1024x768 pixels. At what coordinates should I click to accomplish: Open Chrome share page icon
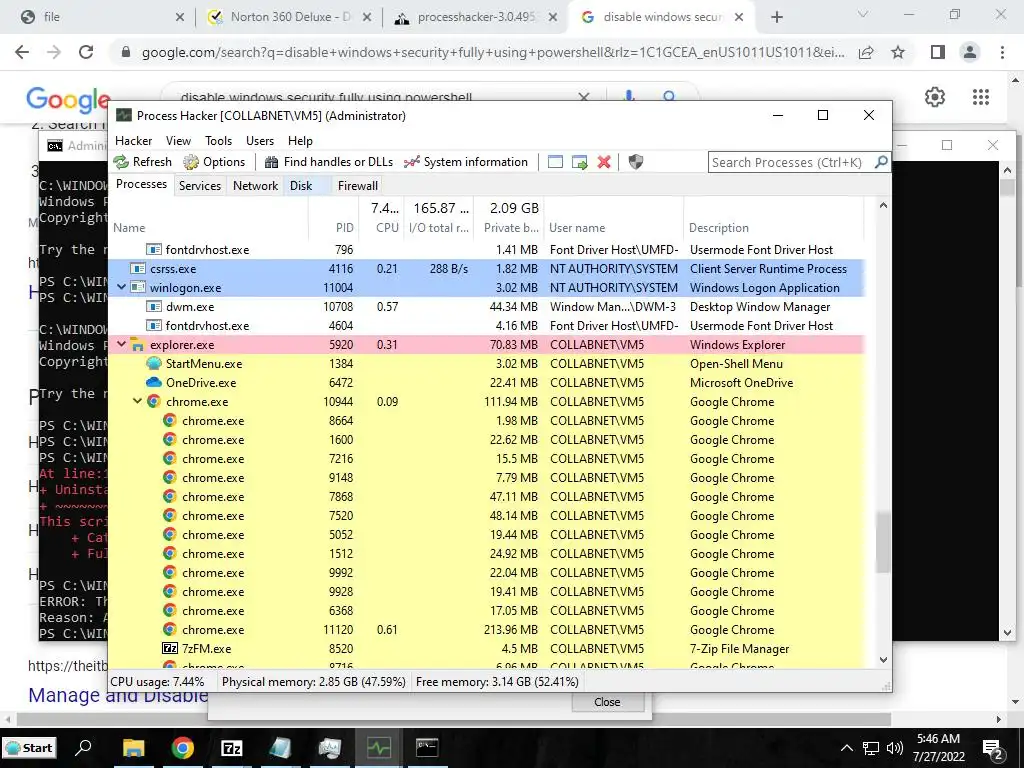(866, 52)
